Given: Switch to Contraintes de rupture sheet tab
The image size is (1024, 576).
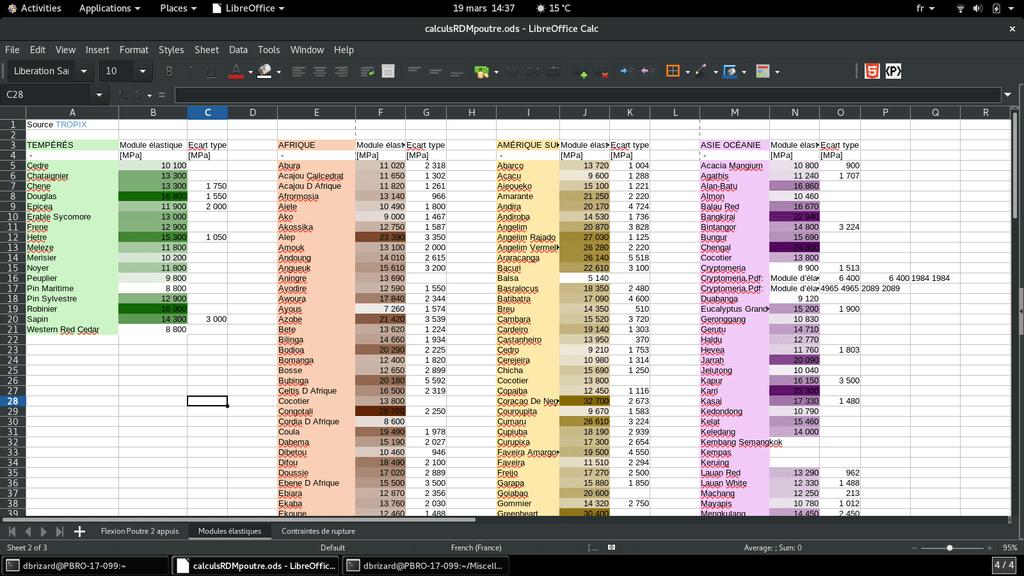Looking at the screenshot, I should click(318, 531).
